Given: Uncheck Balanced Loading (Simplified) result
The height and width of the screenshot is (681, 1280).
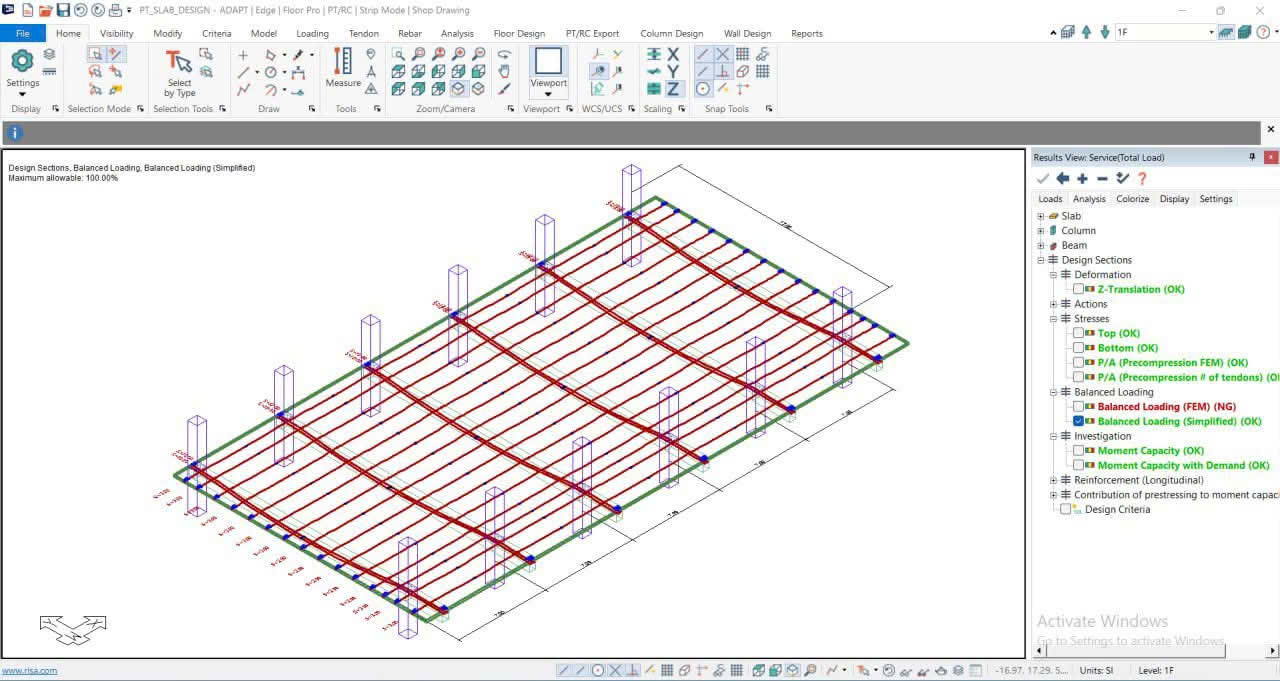Looking at the screenshot, I should point(1078,421).
